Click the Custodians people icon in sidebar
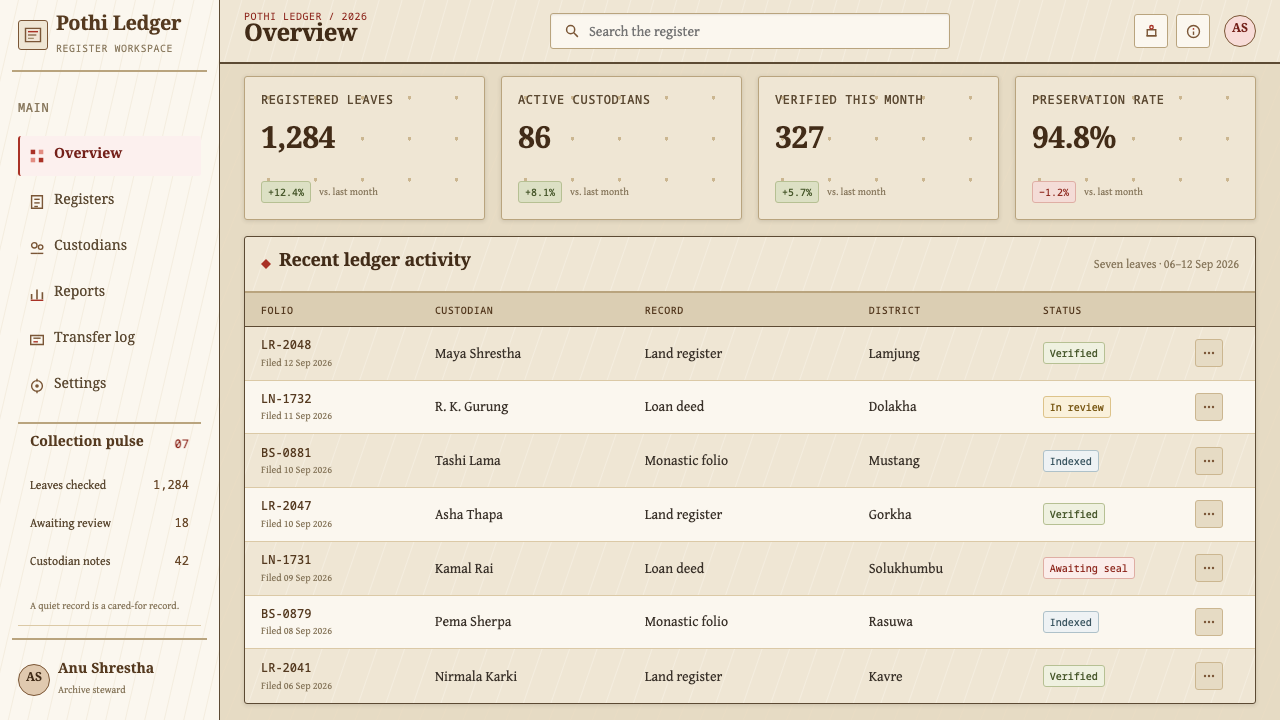Image resolution: width=1280 pixels, height=720 pixels. [x=37, y=248]
